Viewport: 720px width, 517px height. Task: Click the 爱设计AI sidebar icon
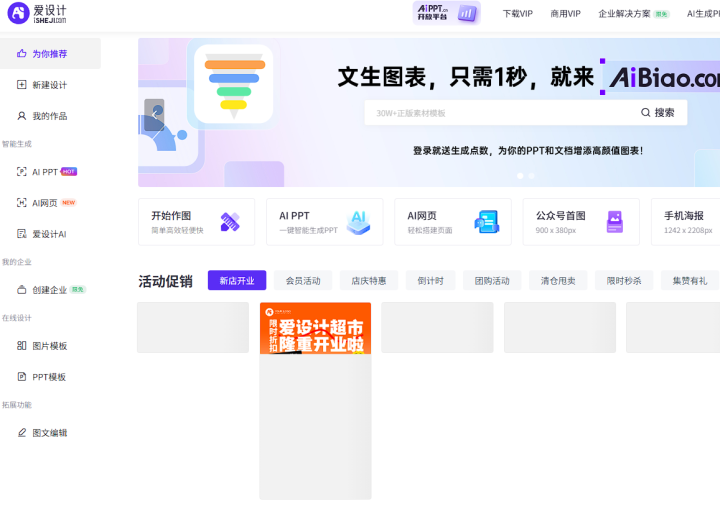coord(22,234)
